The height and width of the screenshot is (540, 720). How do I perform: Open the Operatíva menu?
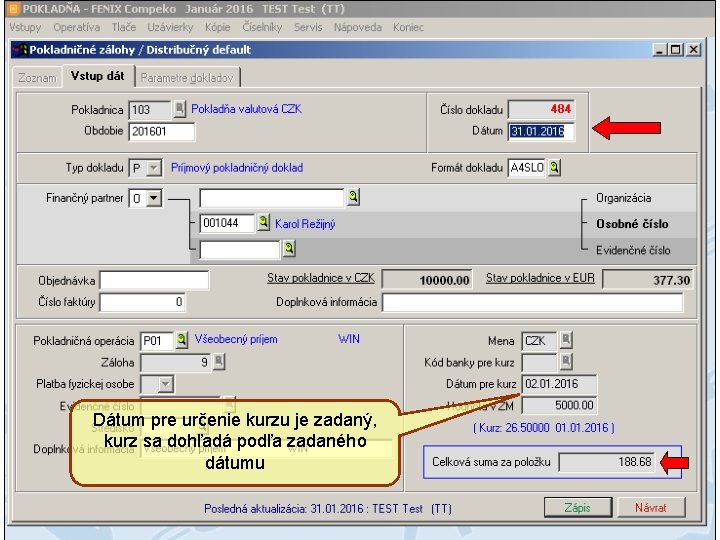(x=77, y=28)
